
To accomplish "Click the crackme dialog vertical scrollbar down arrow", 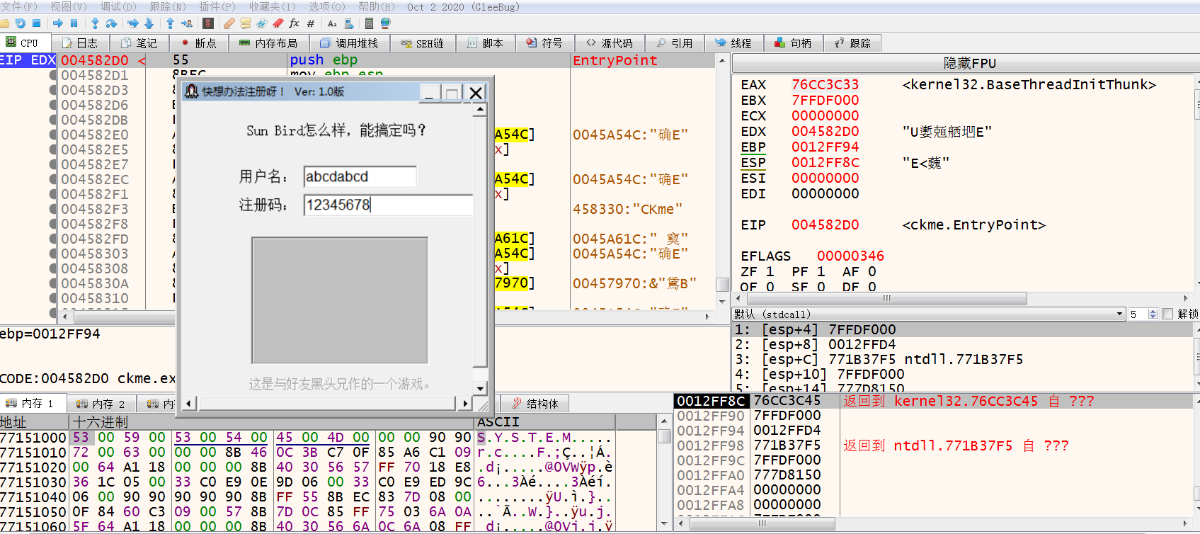I will [x=481, y=388].
